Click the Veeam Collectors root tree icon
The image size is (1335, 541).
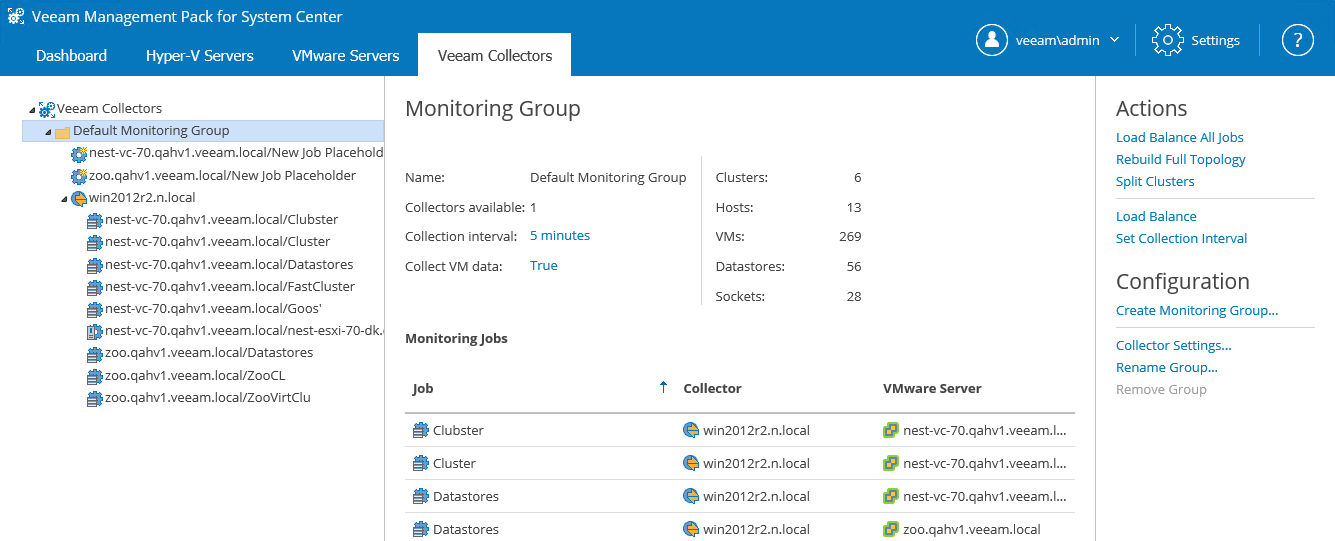click(x=47, y=108)
